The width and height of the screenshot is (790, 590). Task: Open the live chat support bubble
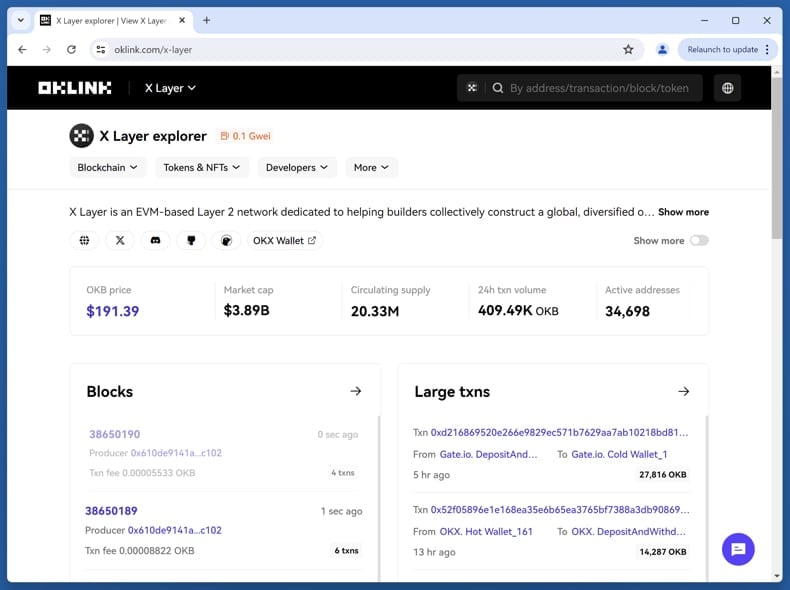738,549
